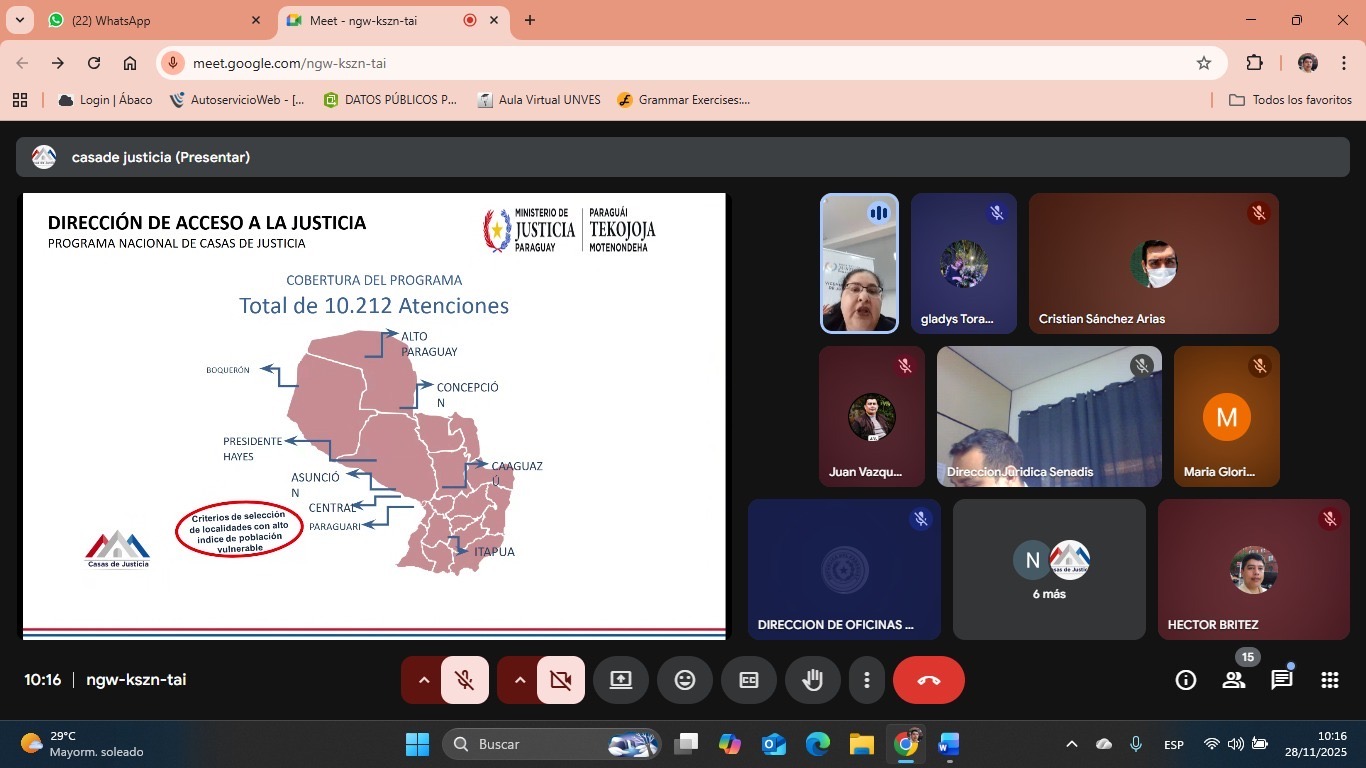
Task: Switch to the WhatsApp browser tab
Action: 150,20
